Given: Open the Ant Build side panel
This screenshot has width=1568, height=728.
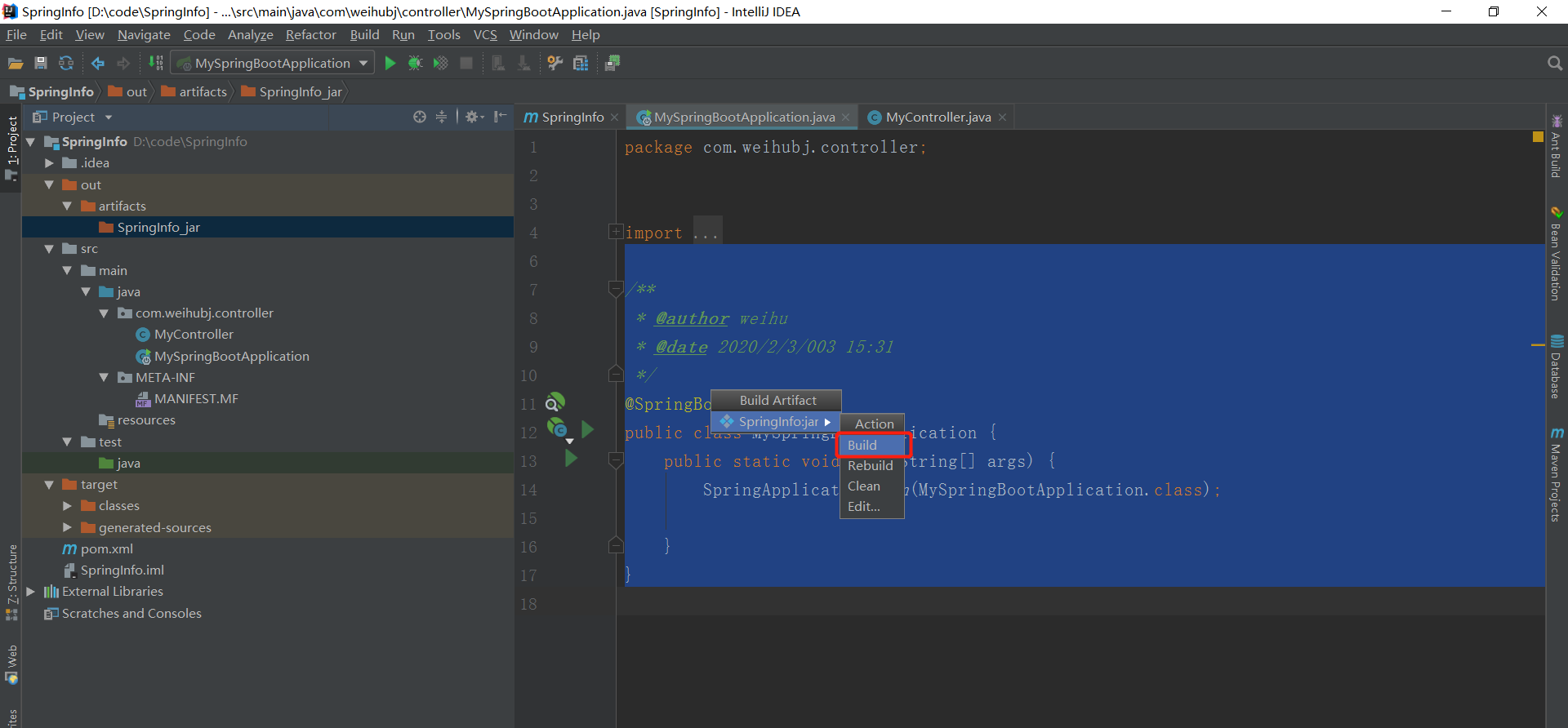Looking at the screenshot, I should [1557, 146].
